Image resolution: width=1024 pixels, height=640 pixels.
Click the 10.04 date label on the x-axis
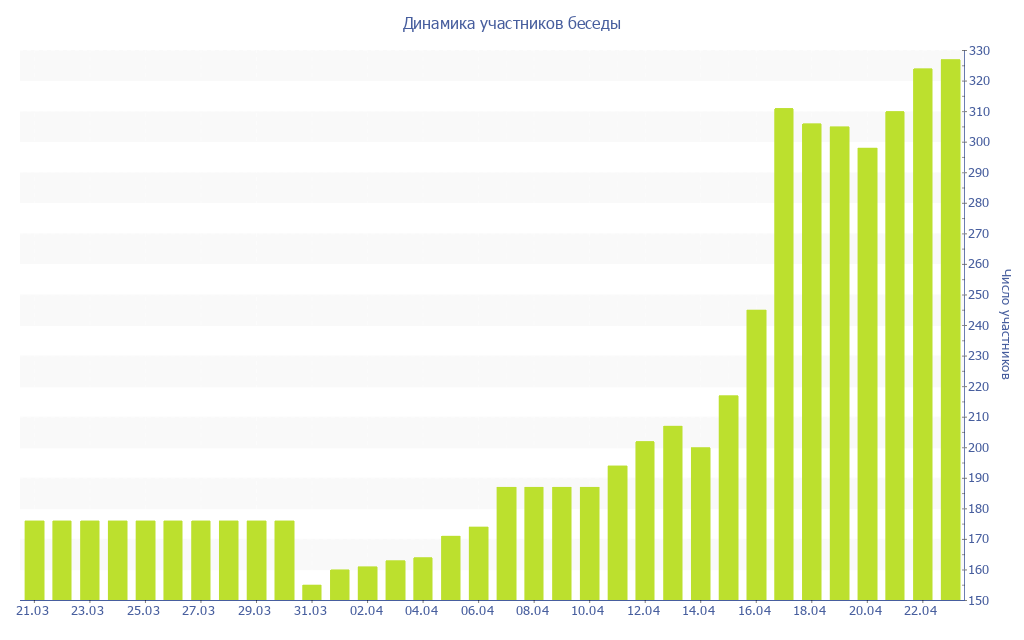tap(588, 611)
